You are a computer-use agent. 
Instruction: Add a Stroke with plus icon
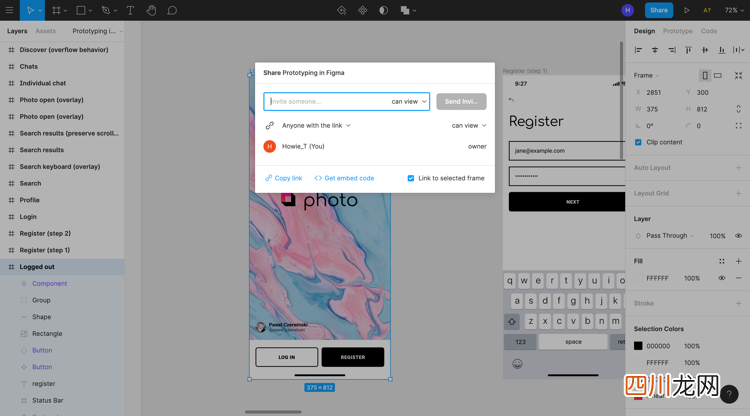click(x=739, y=303)
